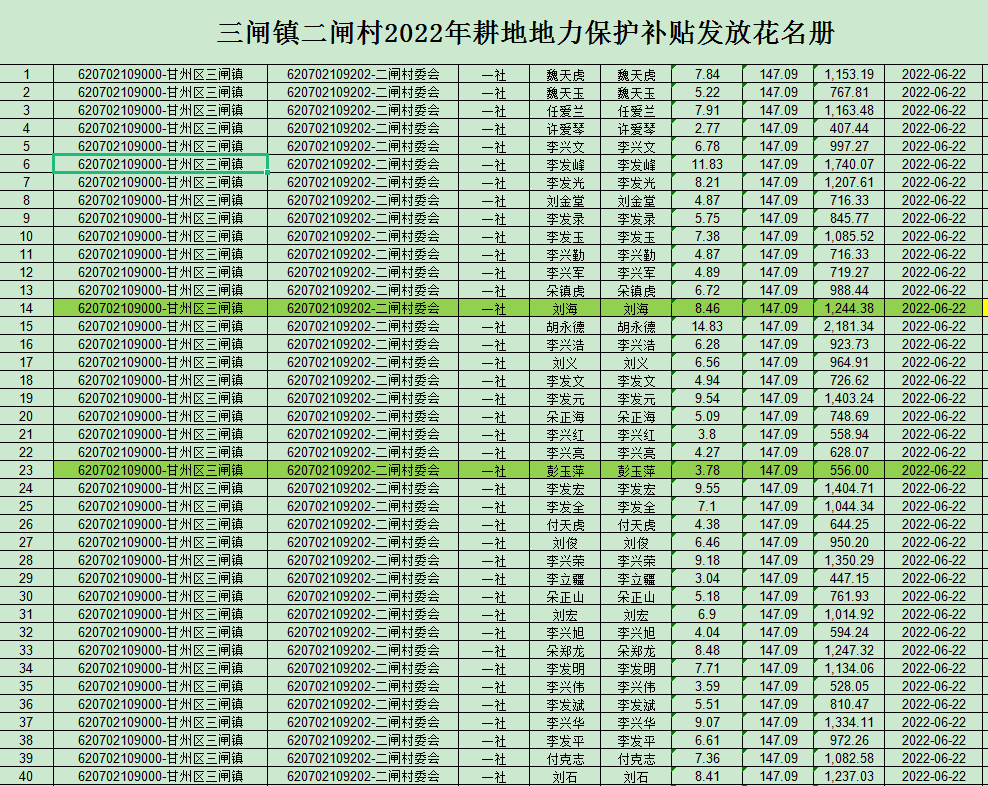This screenshot has height=786, width=988.
Task: Select the amount 628.07 for 李兴亮
Action: coord(849,453)
